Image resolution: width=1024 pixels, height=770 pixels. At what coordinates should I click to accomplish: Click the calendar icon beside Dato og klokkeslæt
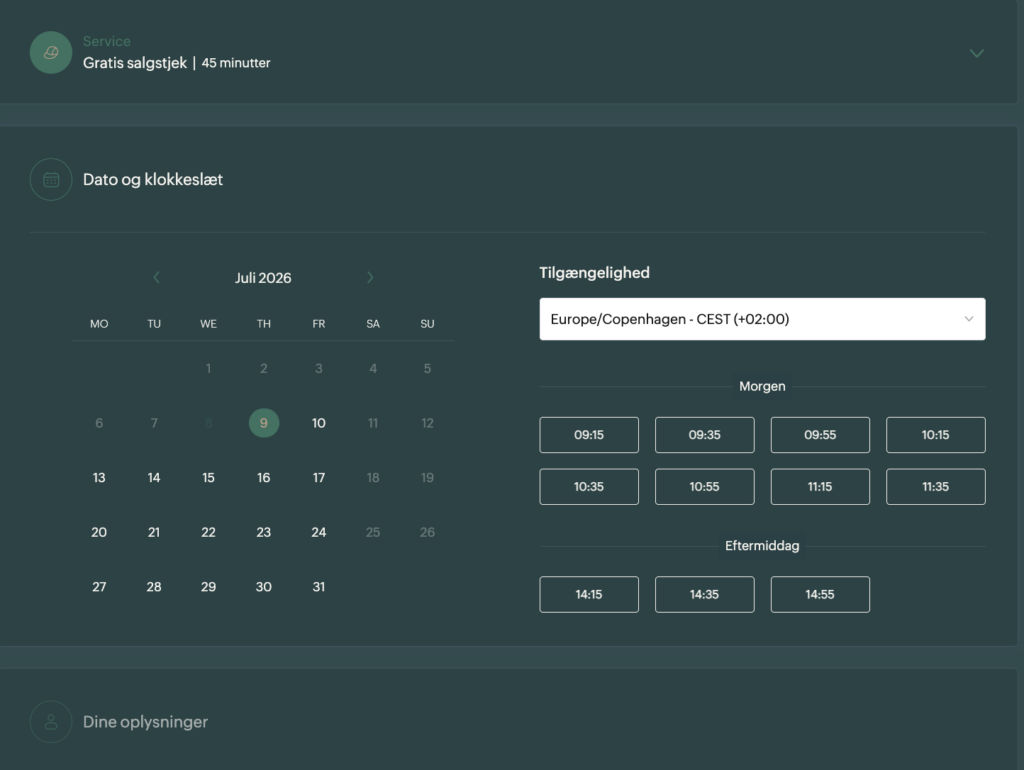point(51,180)
